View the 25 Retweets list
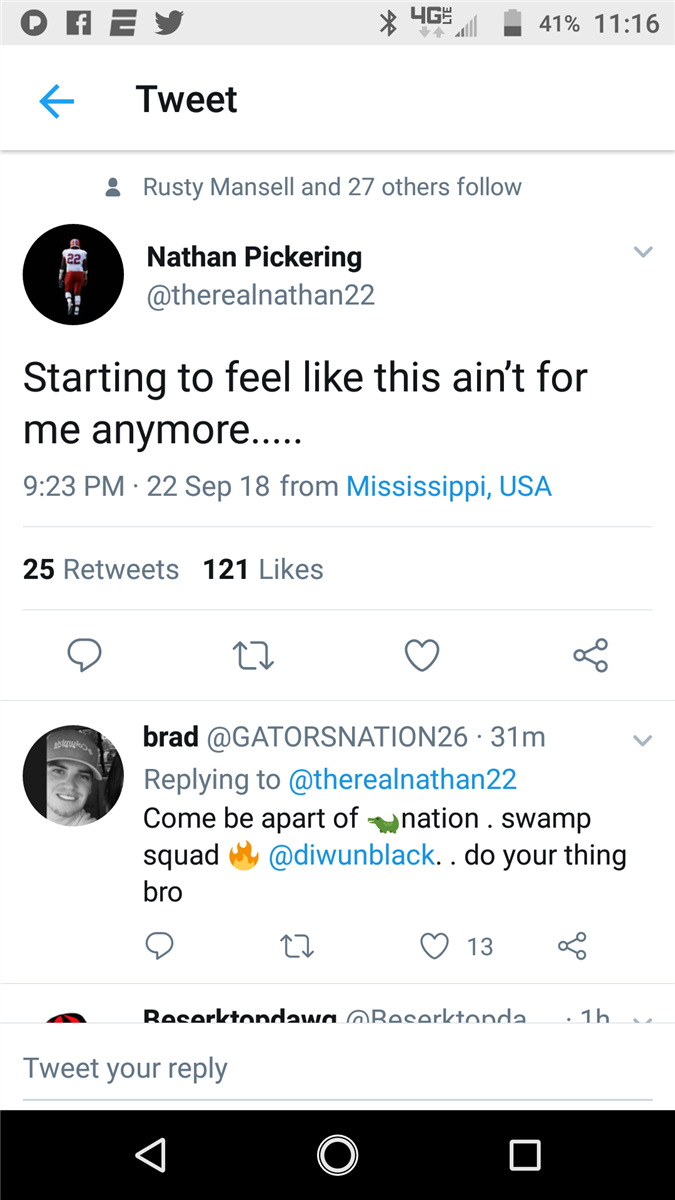The image size is (675, 1200). pyautogui.click(x=101, y=569)
